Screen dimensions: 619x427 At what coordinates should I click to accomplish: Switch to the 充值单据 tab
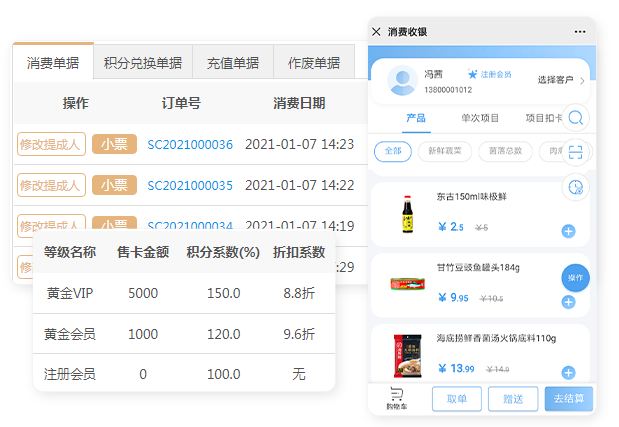[233, 63]
